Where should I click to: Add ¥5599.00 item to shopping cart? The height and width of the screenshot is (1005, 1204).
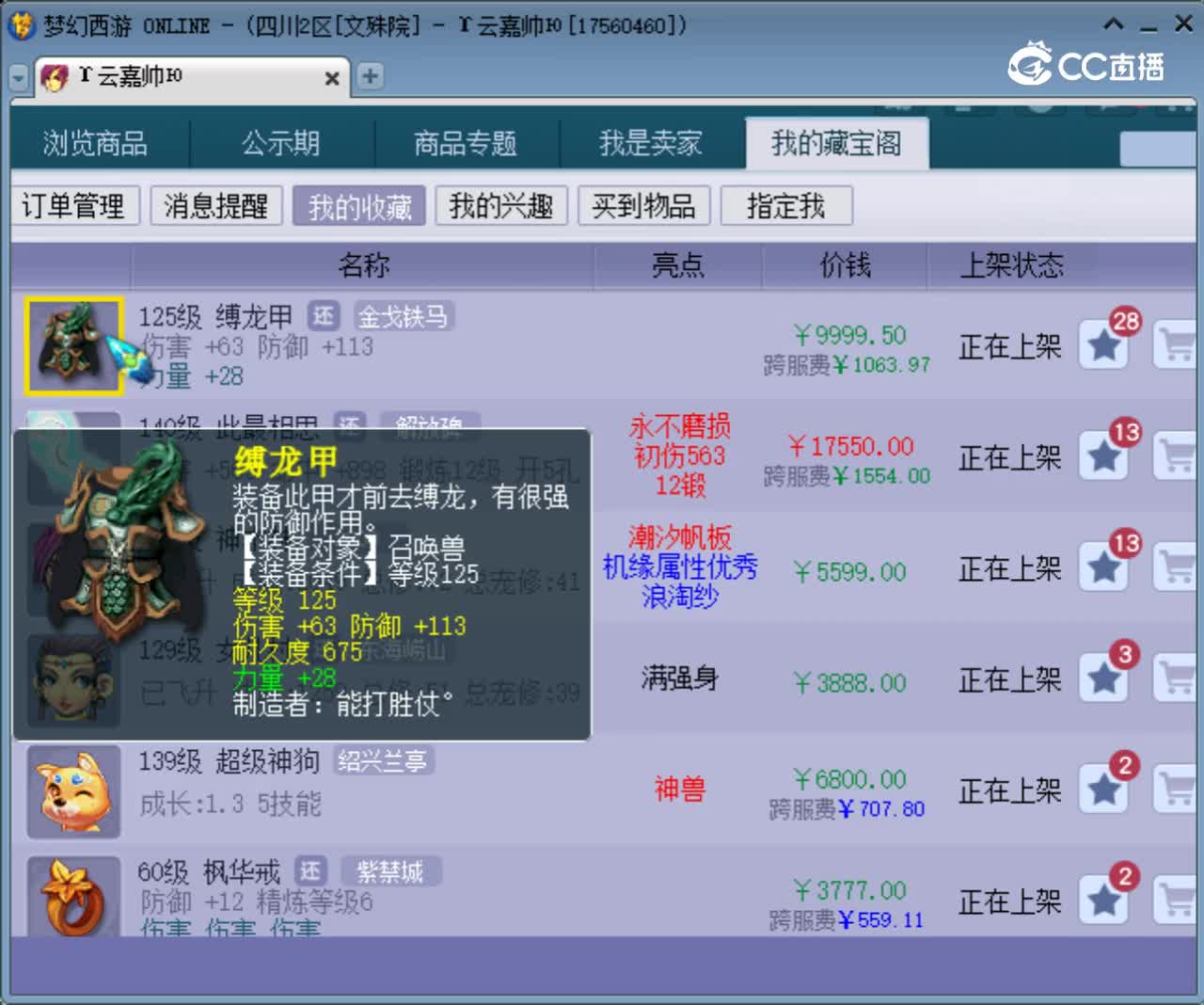tap(1177, 568)
